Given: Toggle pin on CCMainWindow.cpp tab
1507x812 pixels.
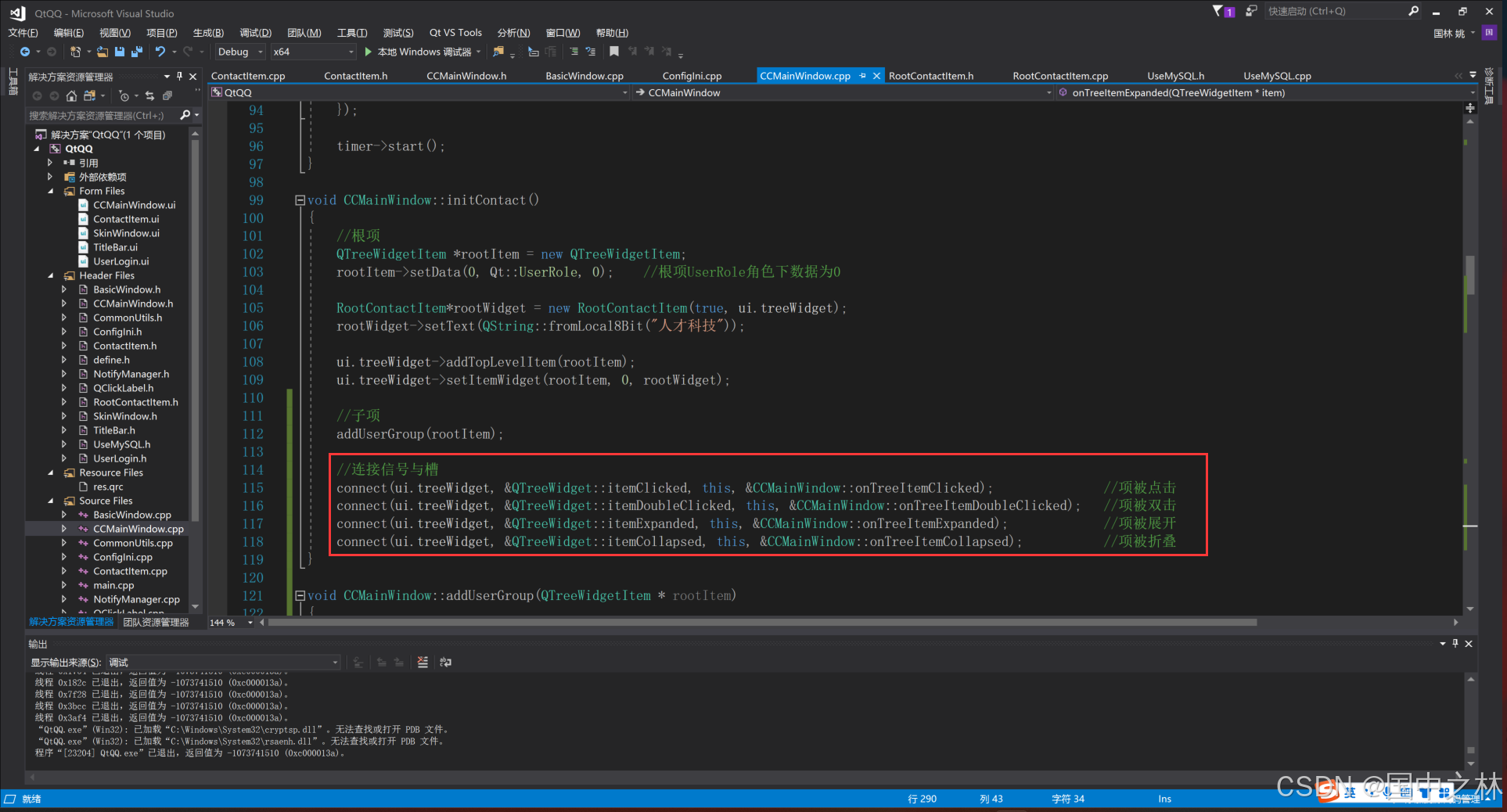Looking at the screenshot, I should (x=863, y=76).
